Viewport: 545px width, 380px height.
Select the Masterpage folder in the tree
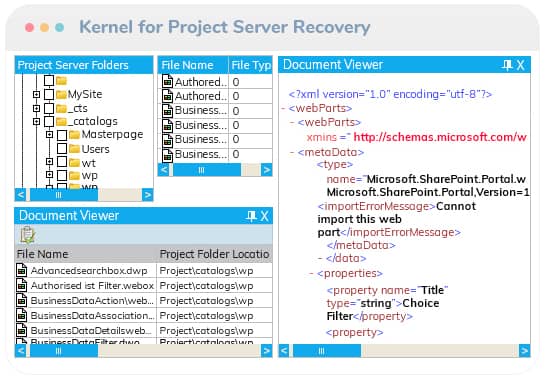click(x=112, y=135)
